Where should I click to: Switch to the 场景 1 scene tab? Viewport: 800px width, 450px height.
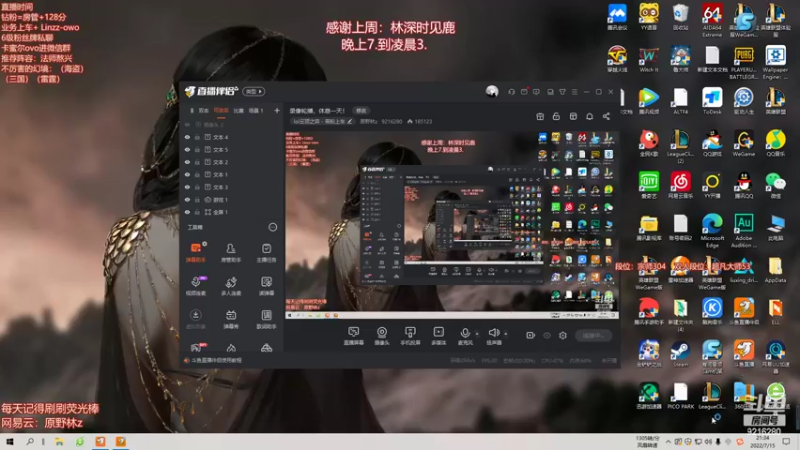(256, 110)
